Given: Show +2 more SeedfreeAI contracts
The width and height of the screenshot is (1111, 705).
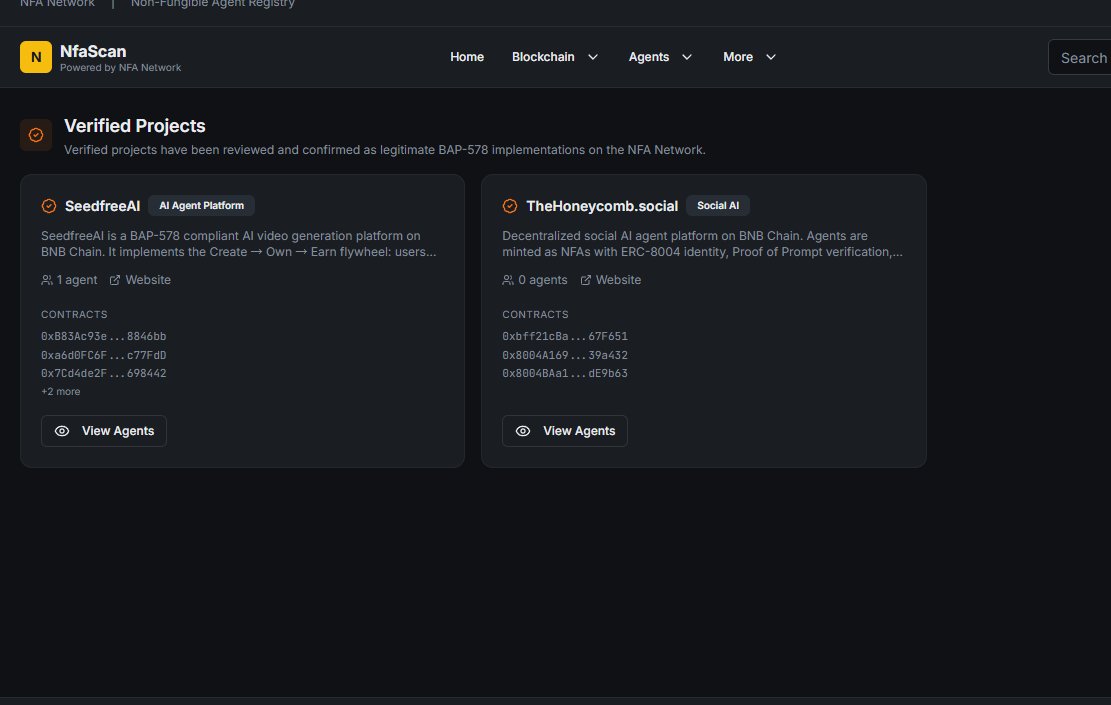Looking at the screenshot, I should [60, 391].
